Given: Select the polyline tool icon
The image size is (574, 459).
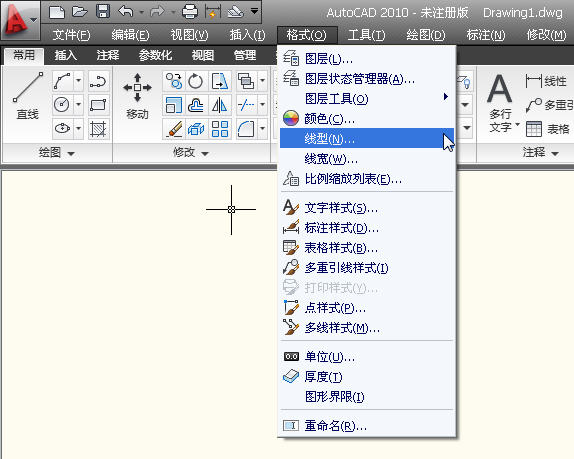Looking at the screenshot, I should tap(98, 81).
